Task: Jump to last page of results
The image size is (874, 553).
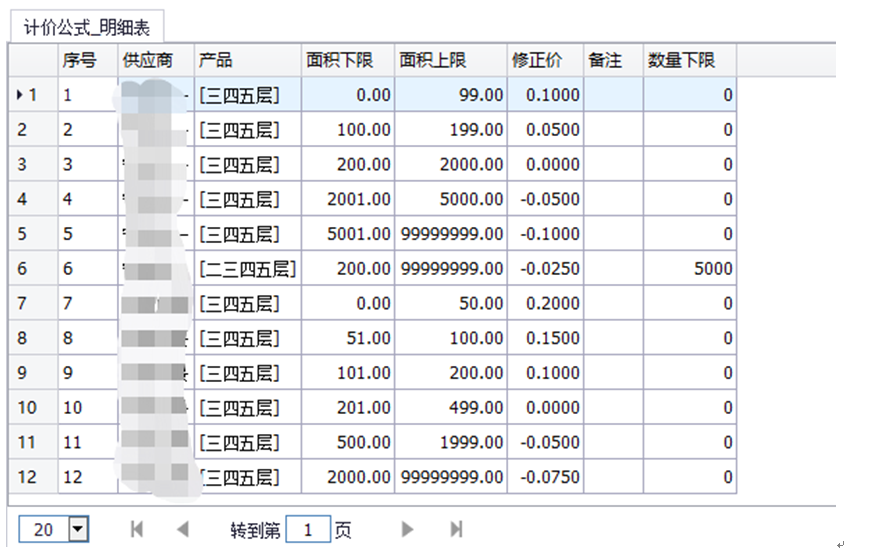Action: (x=456, y=530)
